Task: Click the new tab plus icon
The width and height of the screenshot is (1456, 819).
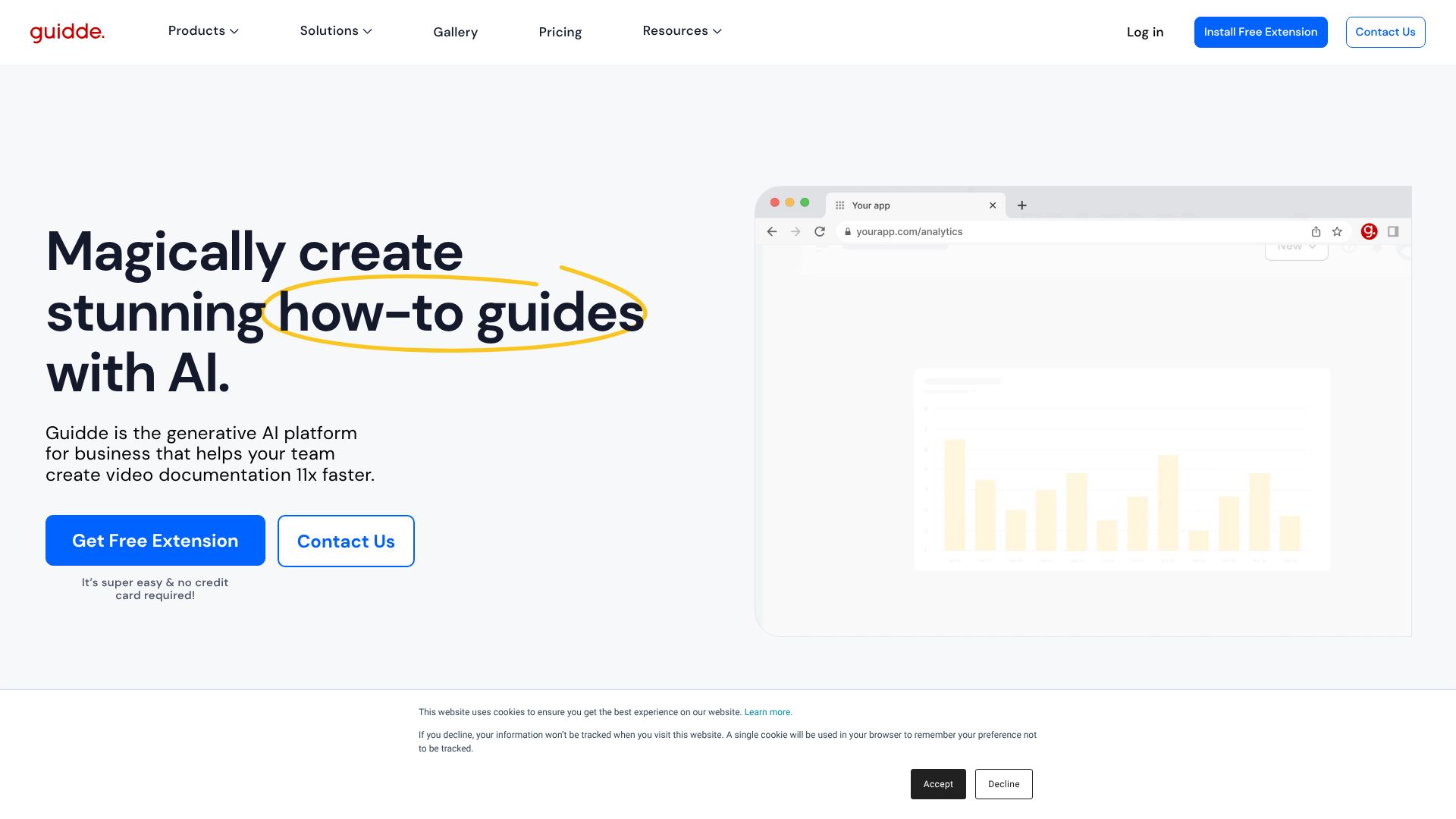Action: [1021, 206]
